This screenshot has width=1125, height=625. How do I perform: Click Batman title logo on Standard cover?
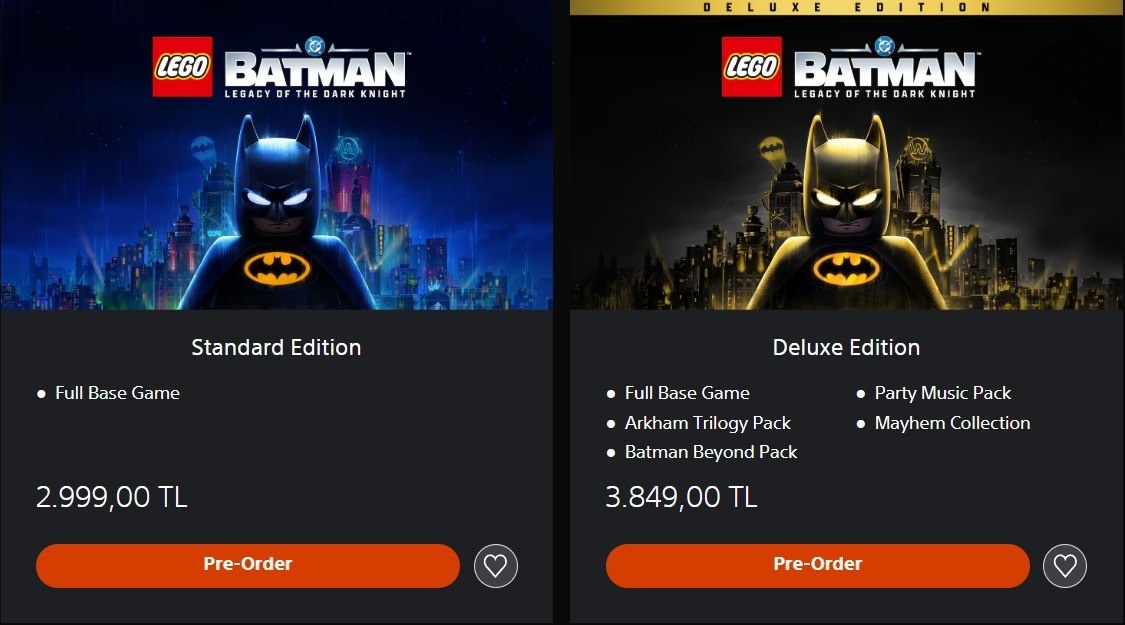coord(316,70)
